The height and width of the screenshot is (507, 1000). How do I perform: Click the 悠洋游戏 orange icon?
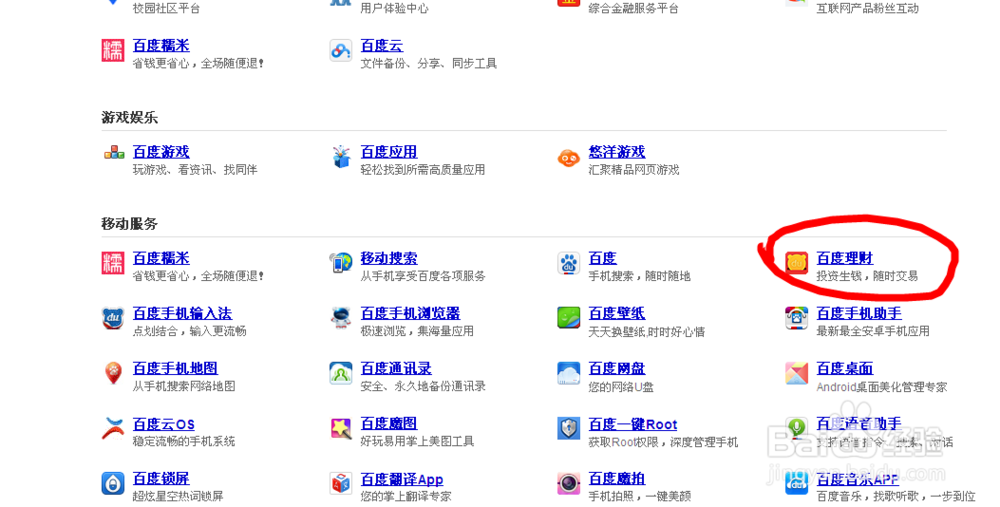point(568,157)
